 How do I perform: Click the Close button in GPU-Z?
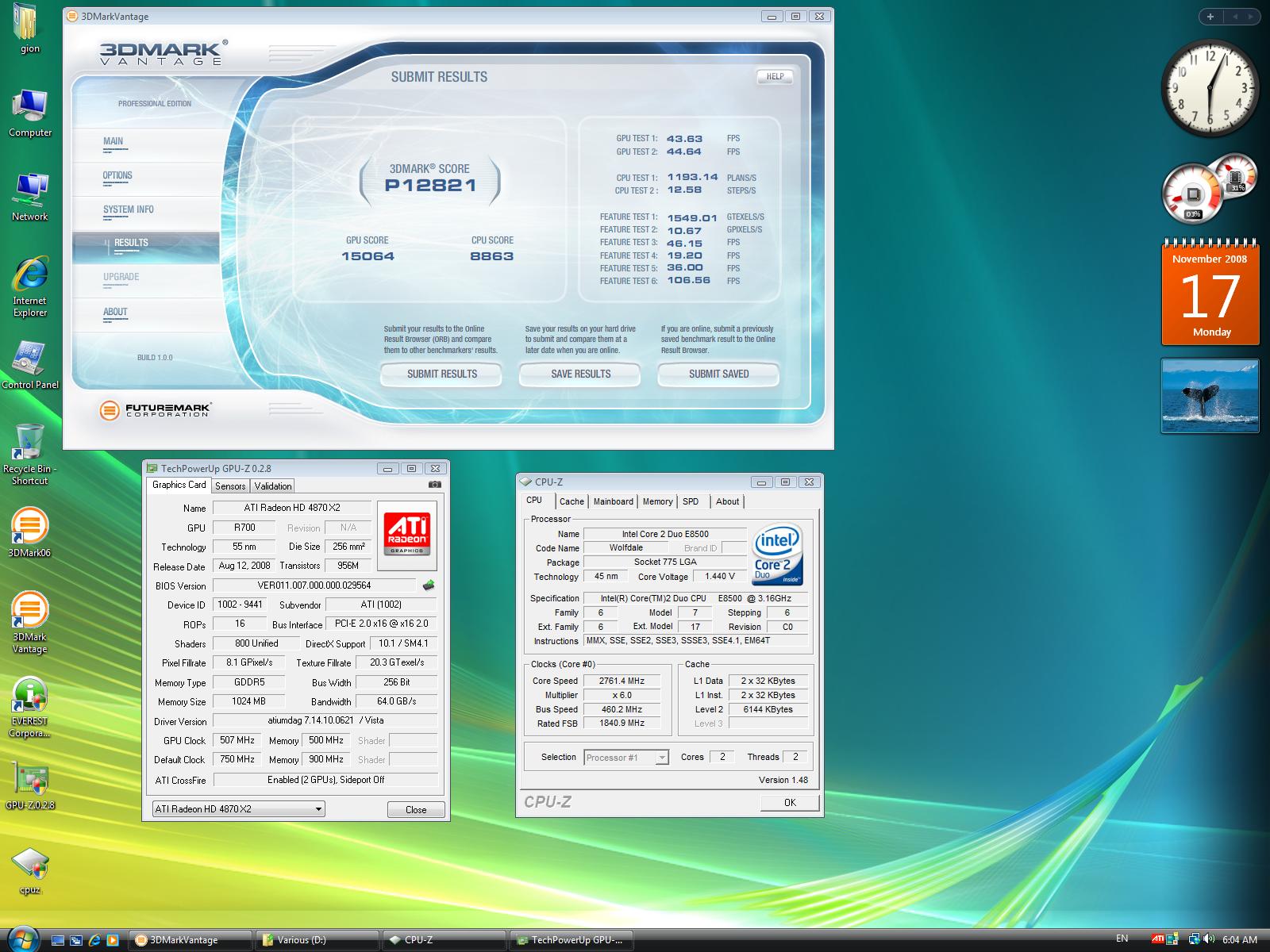click(416, 810)
